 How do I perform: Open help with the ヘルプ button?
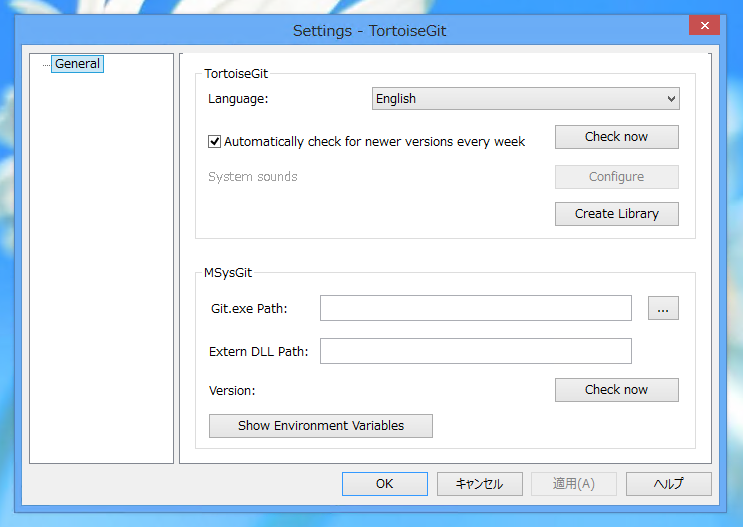pyautogui.click(x=669, y=484)
